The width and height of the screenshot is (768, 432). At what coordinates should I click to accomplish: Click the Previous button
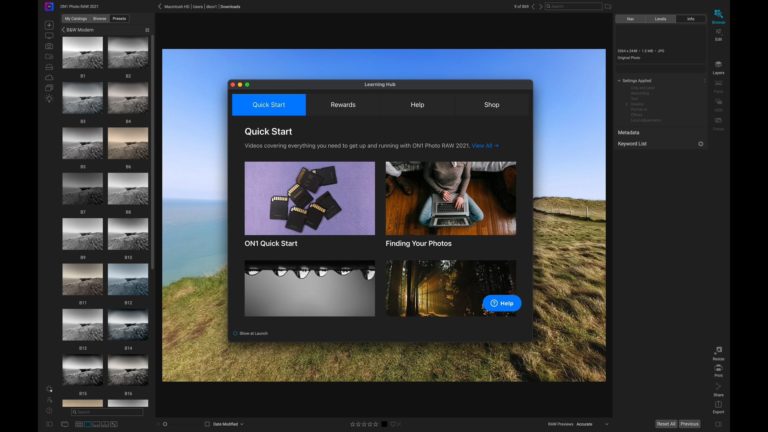689,424
